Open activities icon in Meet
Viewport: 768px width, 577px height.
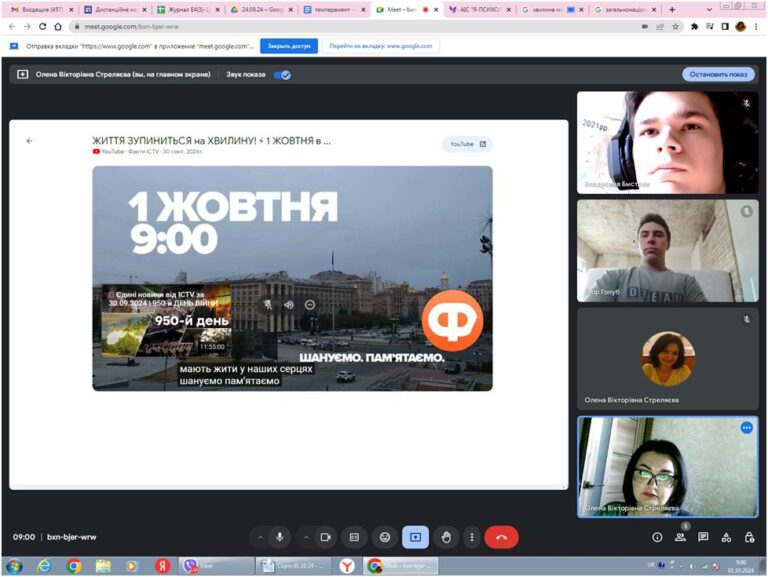726,537
